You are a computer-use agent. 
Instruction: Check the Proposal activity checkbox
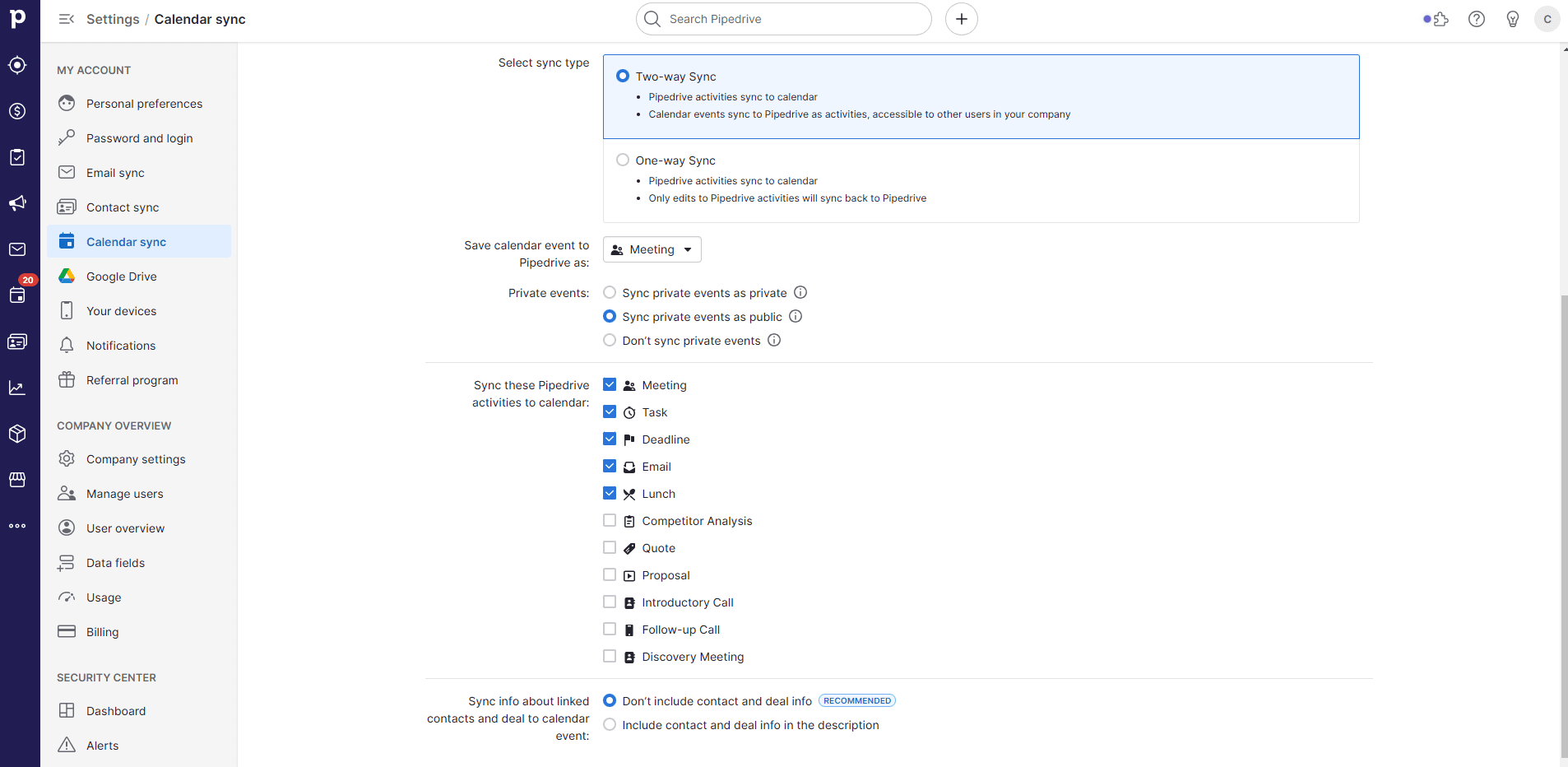pyautogui.click(x=610, y=574)
